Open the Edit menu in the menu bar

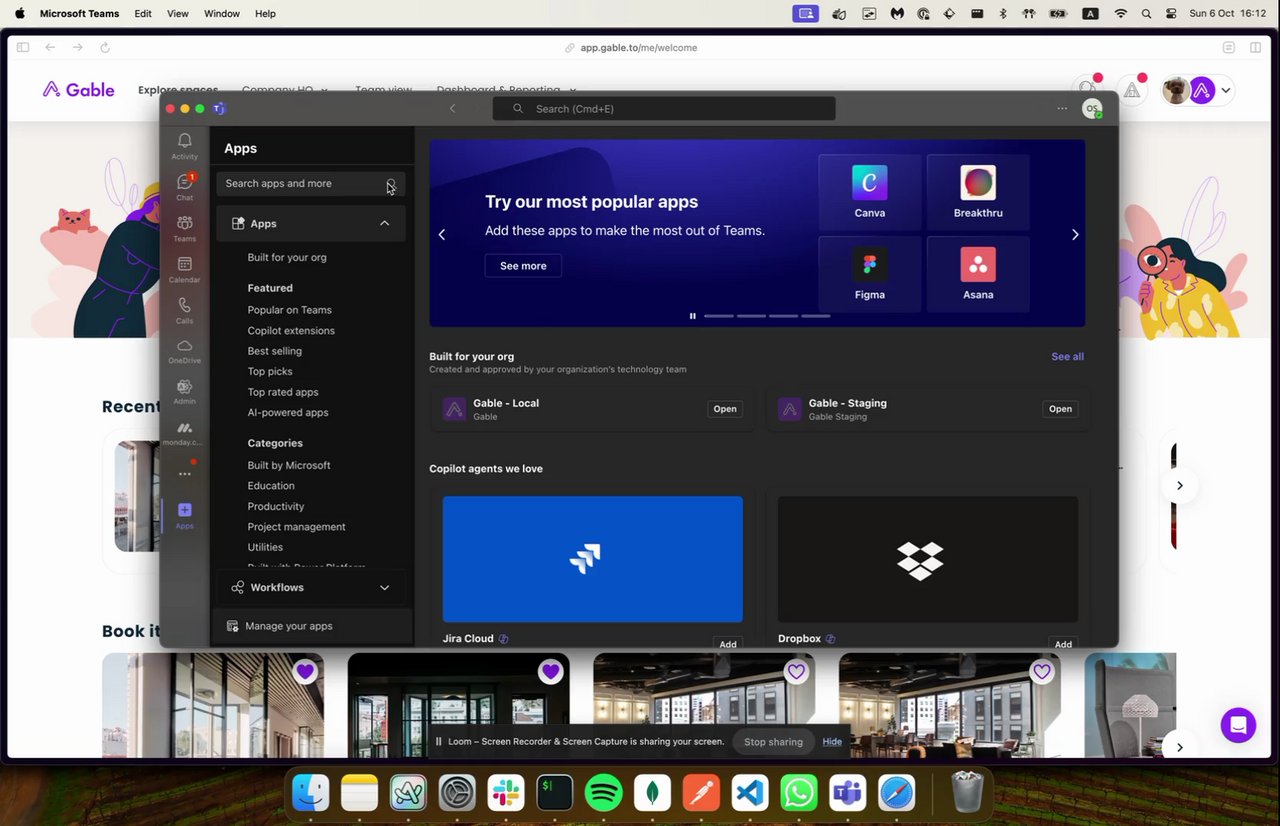tap(143, 14)
